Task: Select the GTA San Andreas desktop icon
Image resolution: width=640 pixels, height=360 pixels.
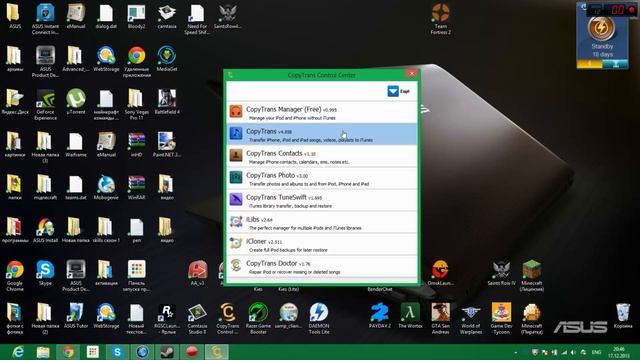Action: pos(440,319)
